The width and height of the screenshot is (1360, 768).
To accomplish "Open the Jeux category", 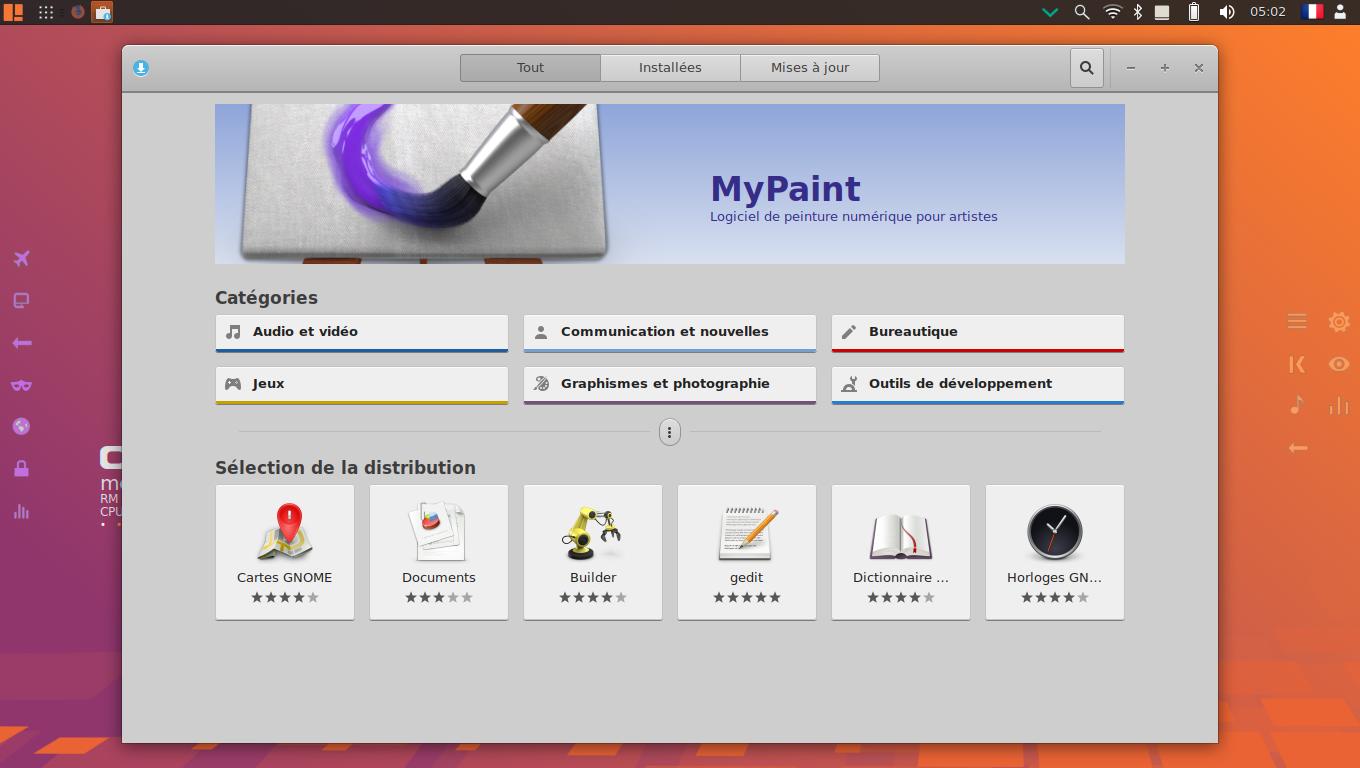I will [x=362, y=385].
